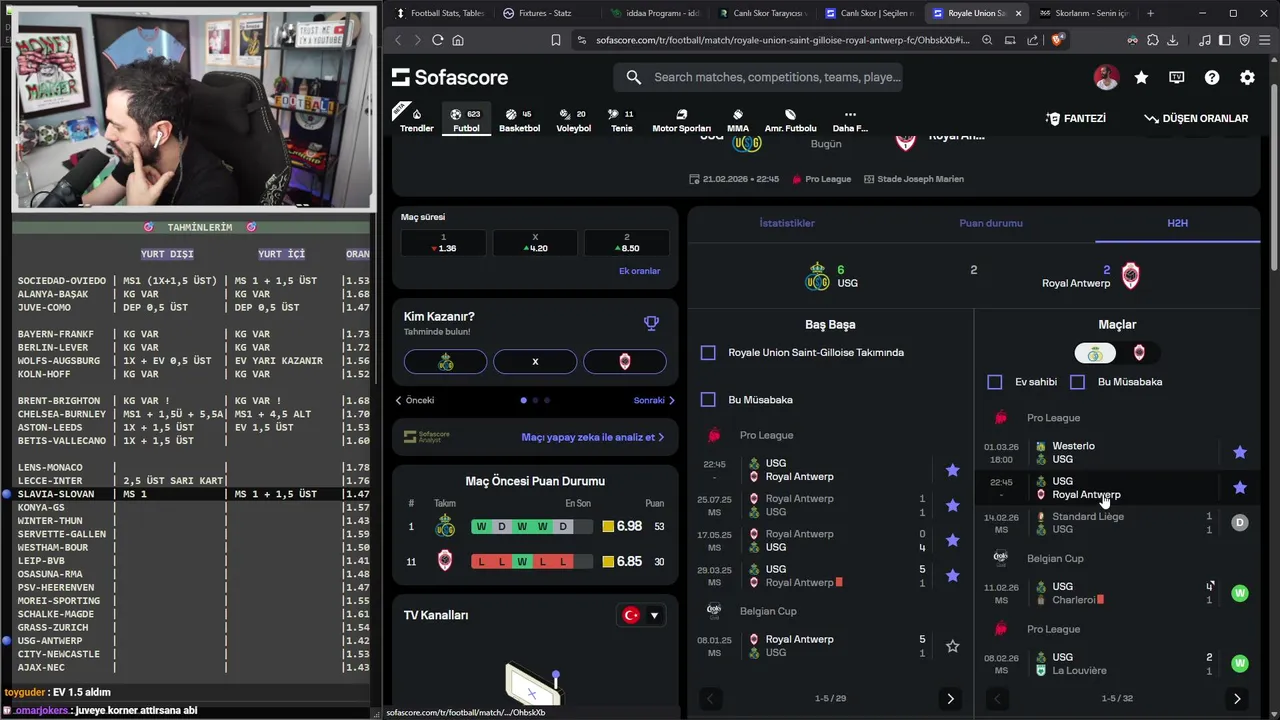This screenshot has width=1280, height=720.
Task: Open browser downloads icon
Action: (x=1172, y=40)
